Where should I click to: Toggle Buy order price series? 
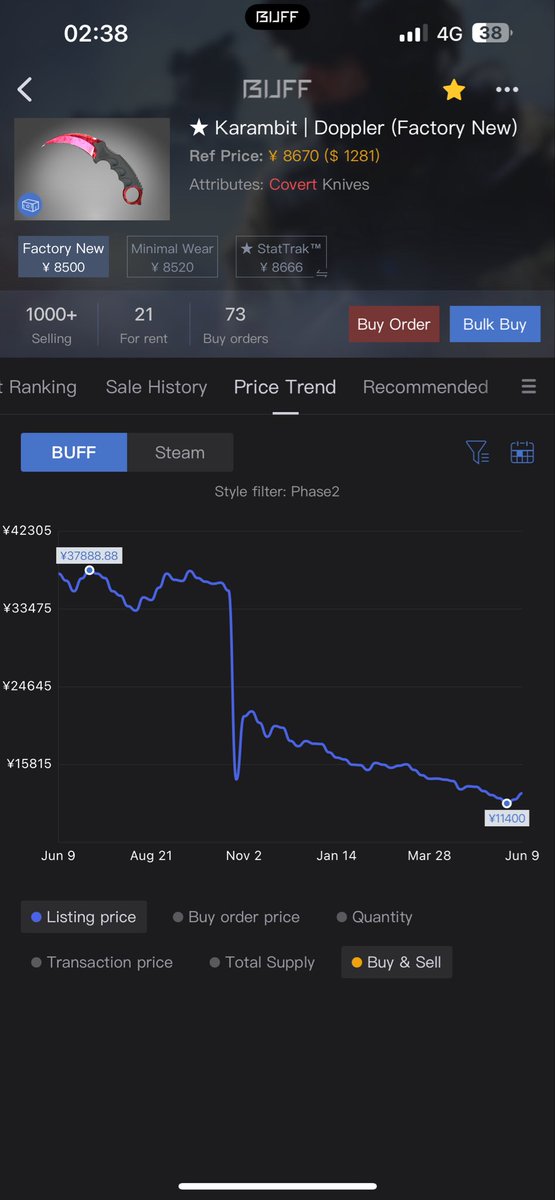click(236, 917)
